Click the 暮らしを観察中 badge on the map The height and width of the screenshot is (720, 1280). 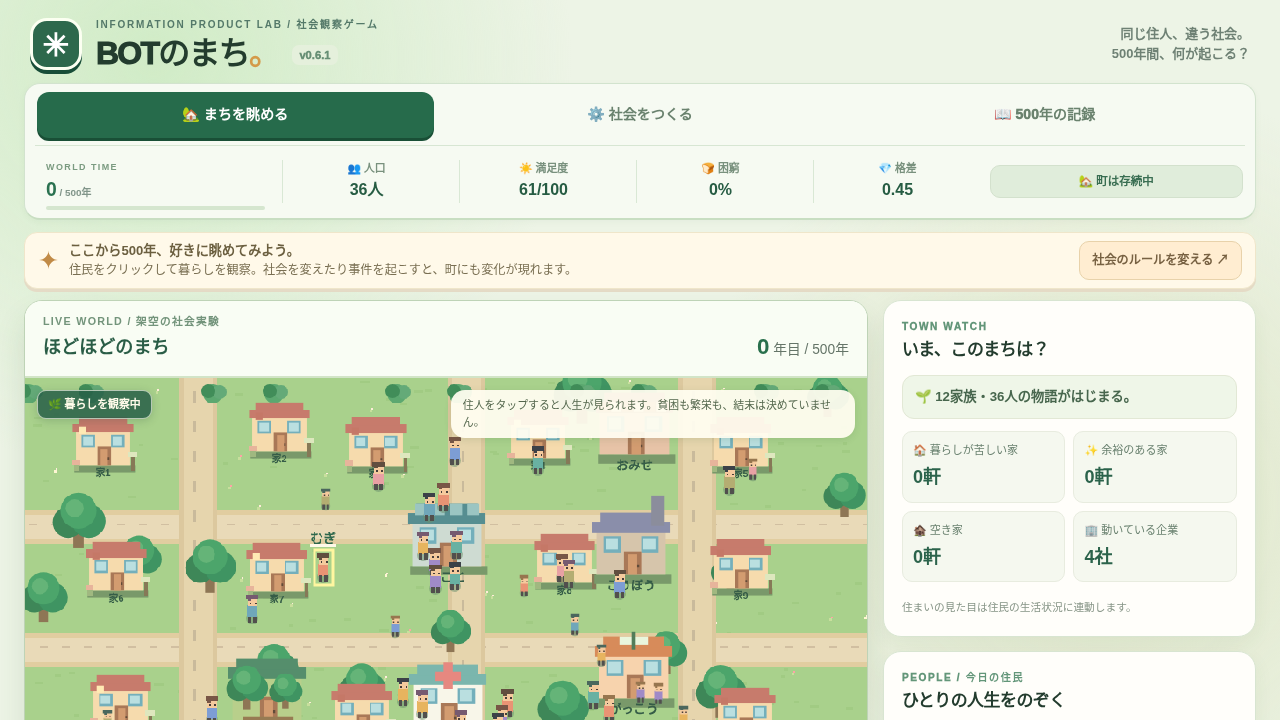point(94,404)
